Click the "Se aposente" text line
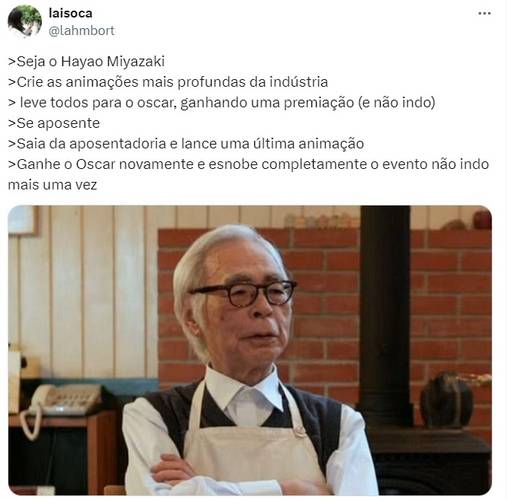This screenshot has width=520, height=500. click(x=54, y=123)
